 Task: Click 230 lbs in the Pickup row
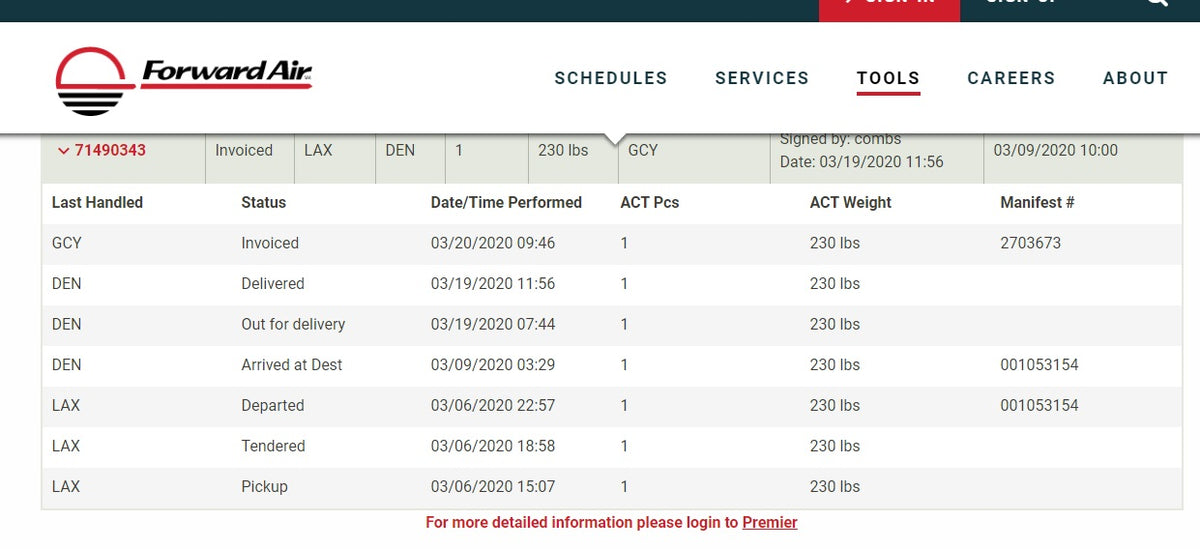(x=835, y=486)
